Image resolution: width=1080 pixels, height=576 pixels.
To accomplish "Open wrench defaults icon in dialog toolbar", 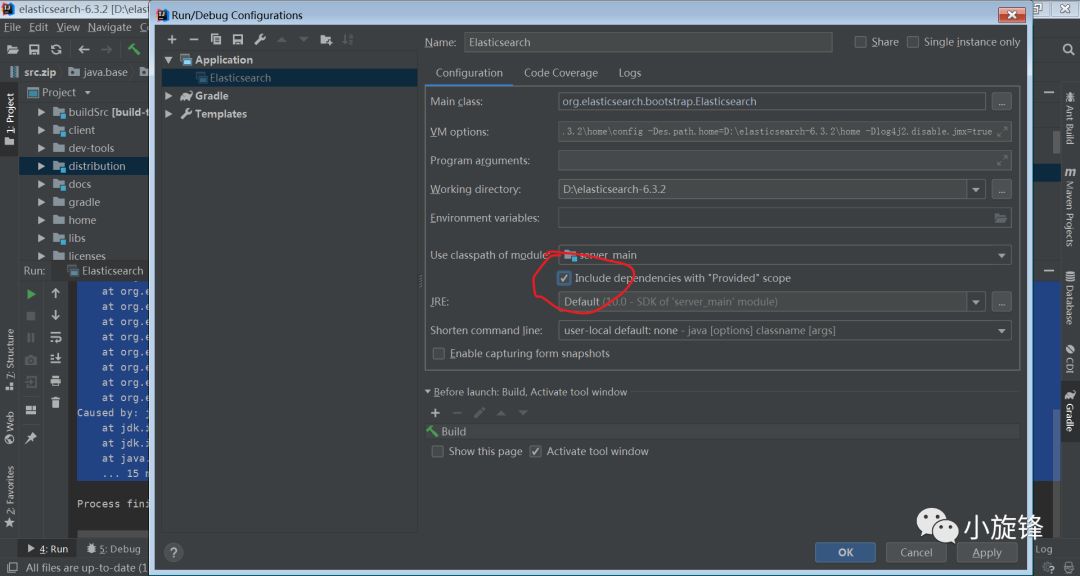I will (260, 40).
